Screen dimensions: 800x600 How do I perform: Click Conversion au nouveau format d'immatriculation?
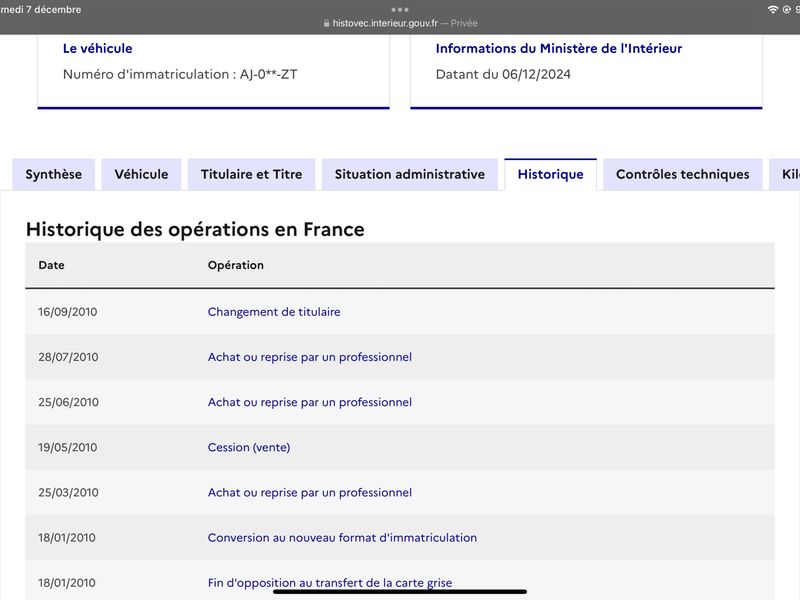coord(342,538)
